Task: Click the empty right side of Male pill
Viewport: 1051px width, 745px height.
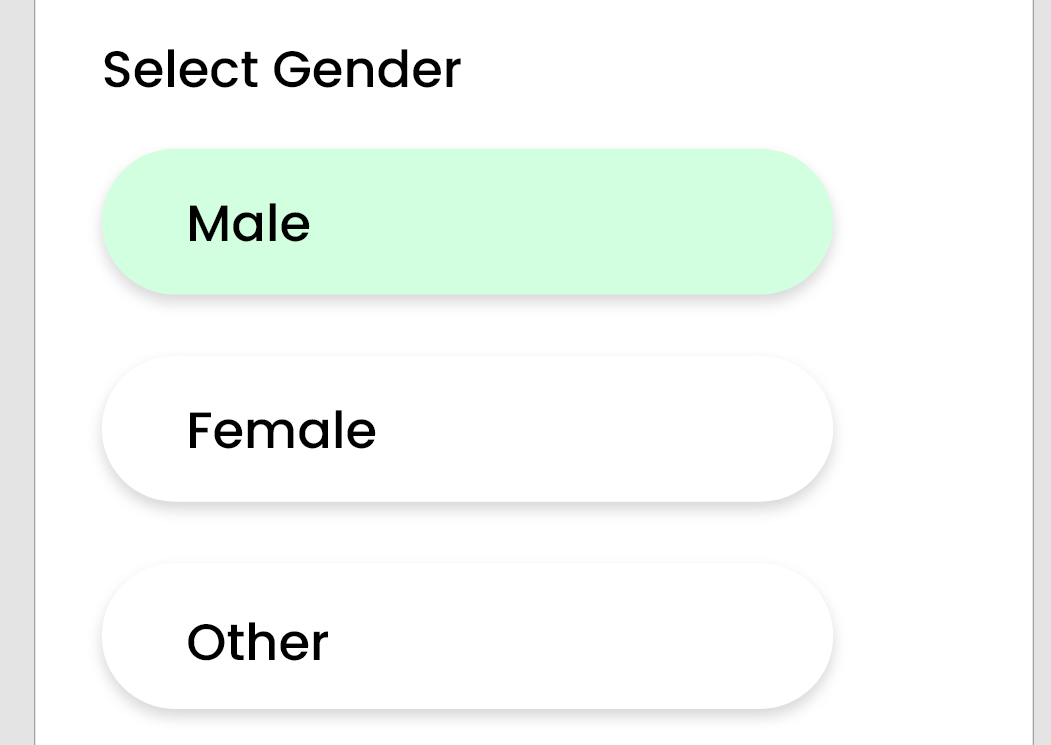Action: [x=650, y=222]
